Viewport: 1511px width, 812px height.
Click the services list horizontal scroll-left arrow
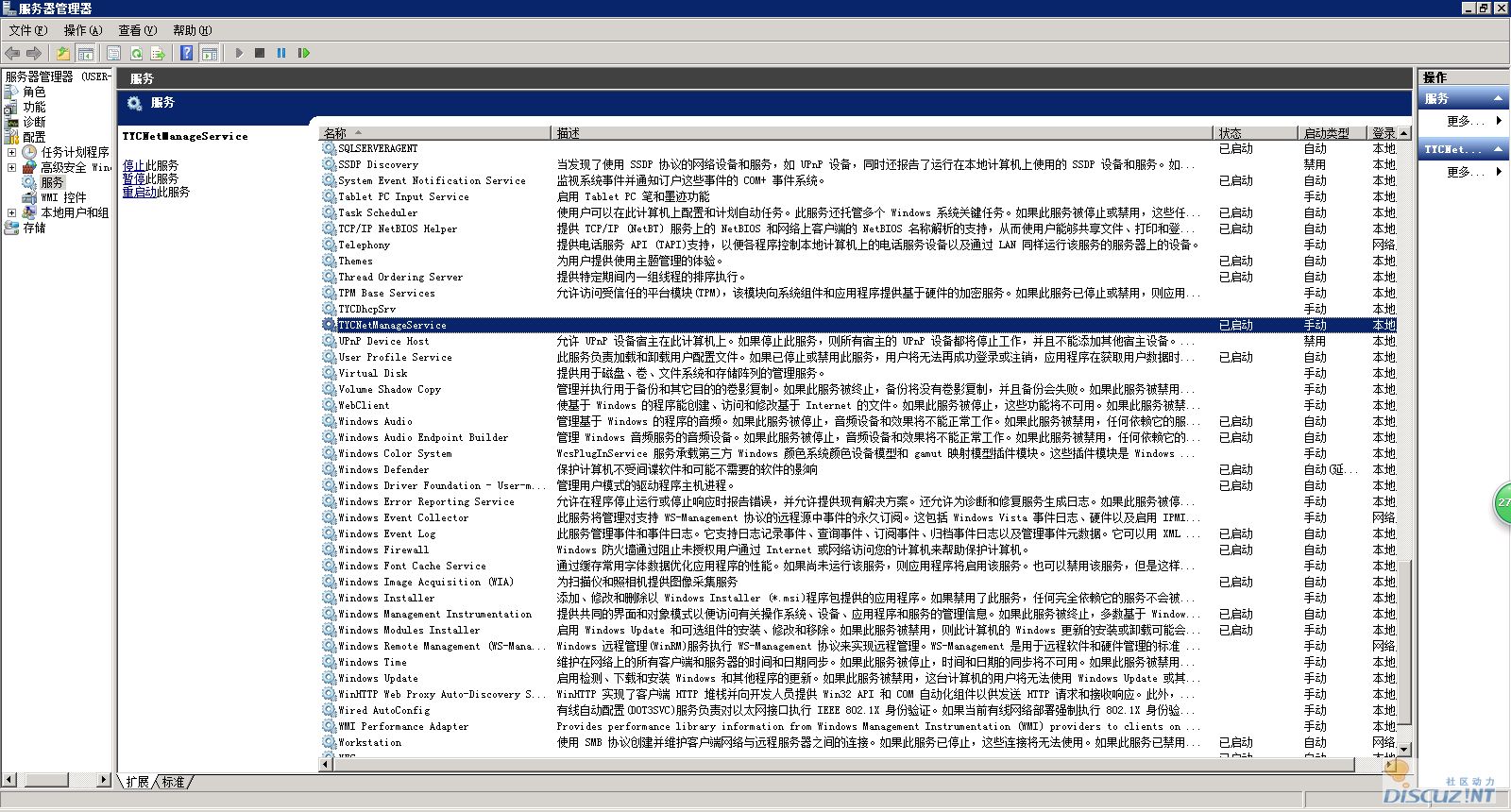pyautogui.click(x=327, y=765)
